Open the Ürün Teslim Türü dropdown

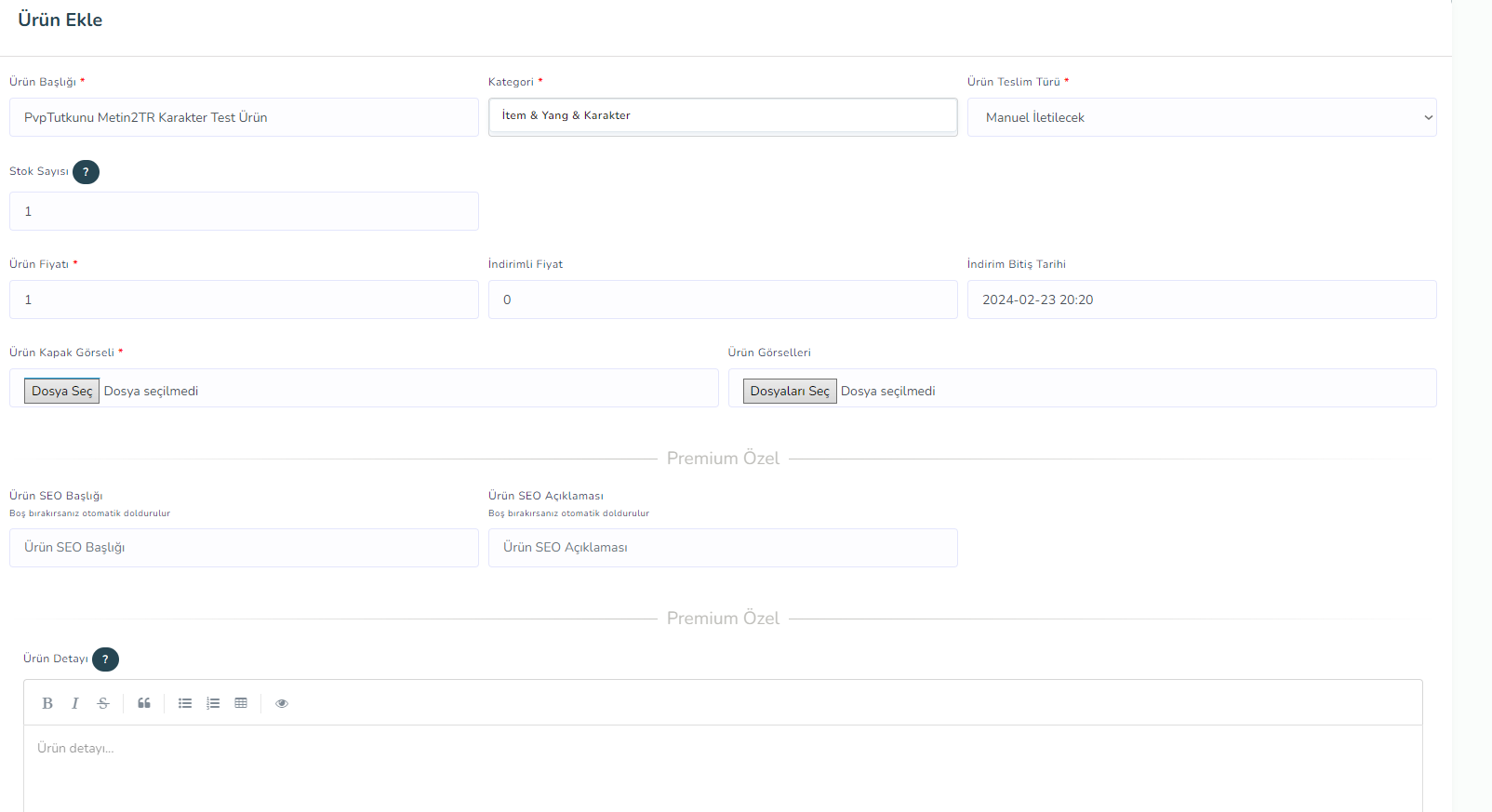tap(1201, 117)
